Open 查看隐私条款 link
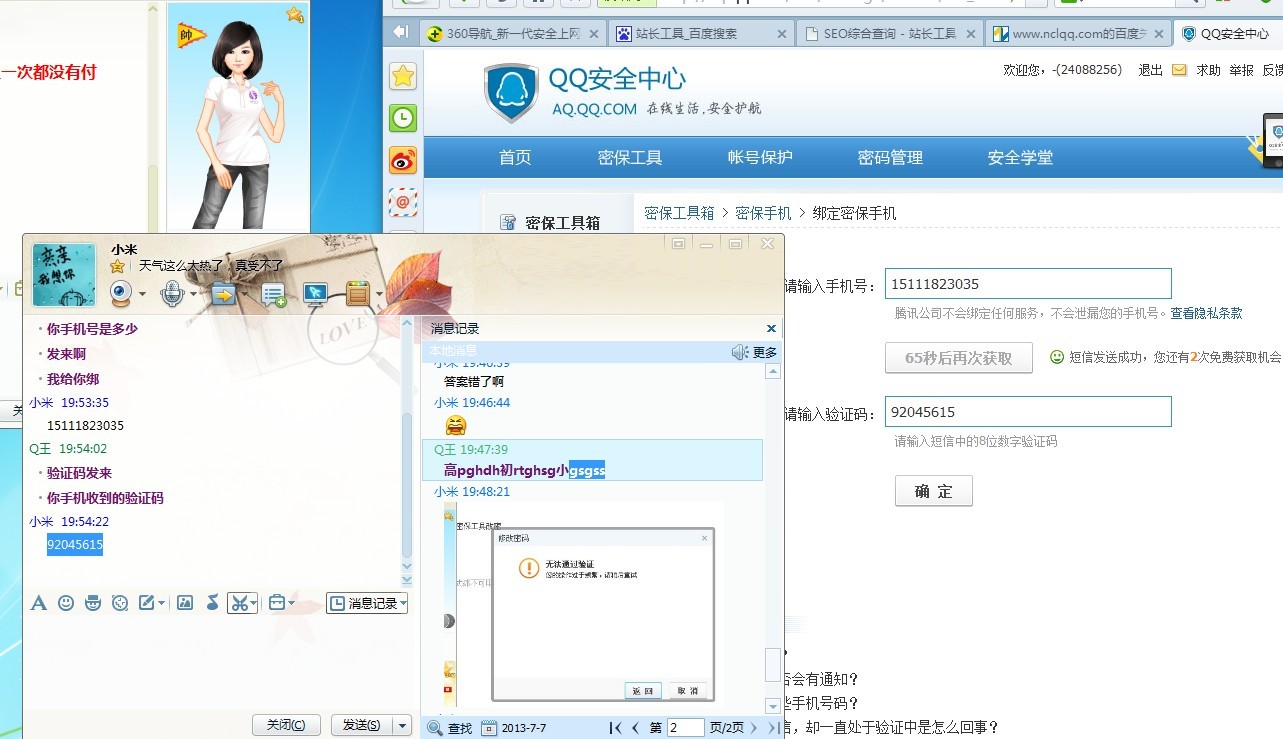Screen dimensions: 1283x739 [x=1207, y=313]
